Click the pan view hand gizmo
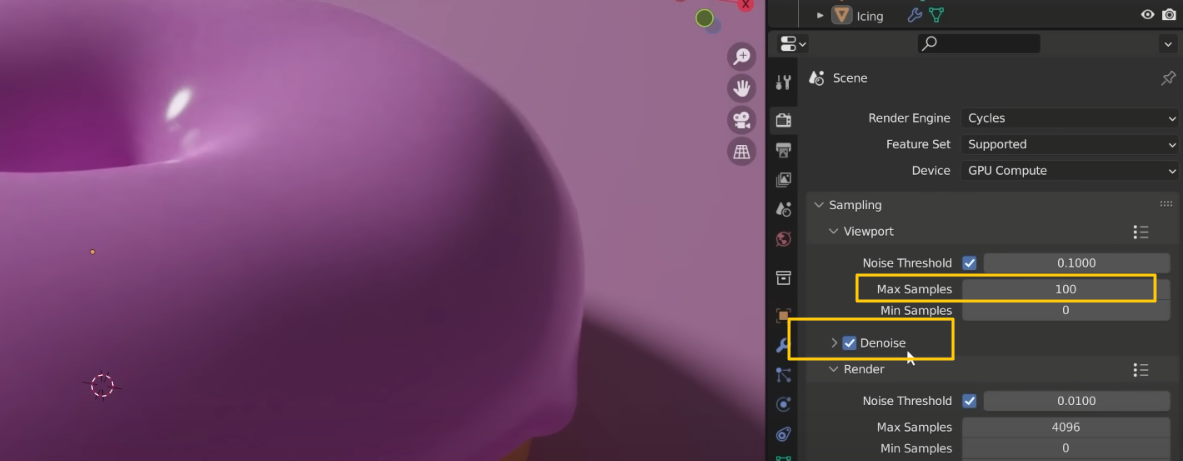 742,88
